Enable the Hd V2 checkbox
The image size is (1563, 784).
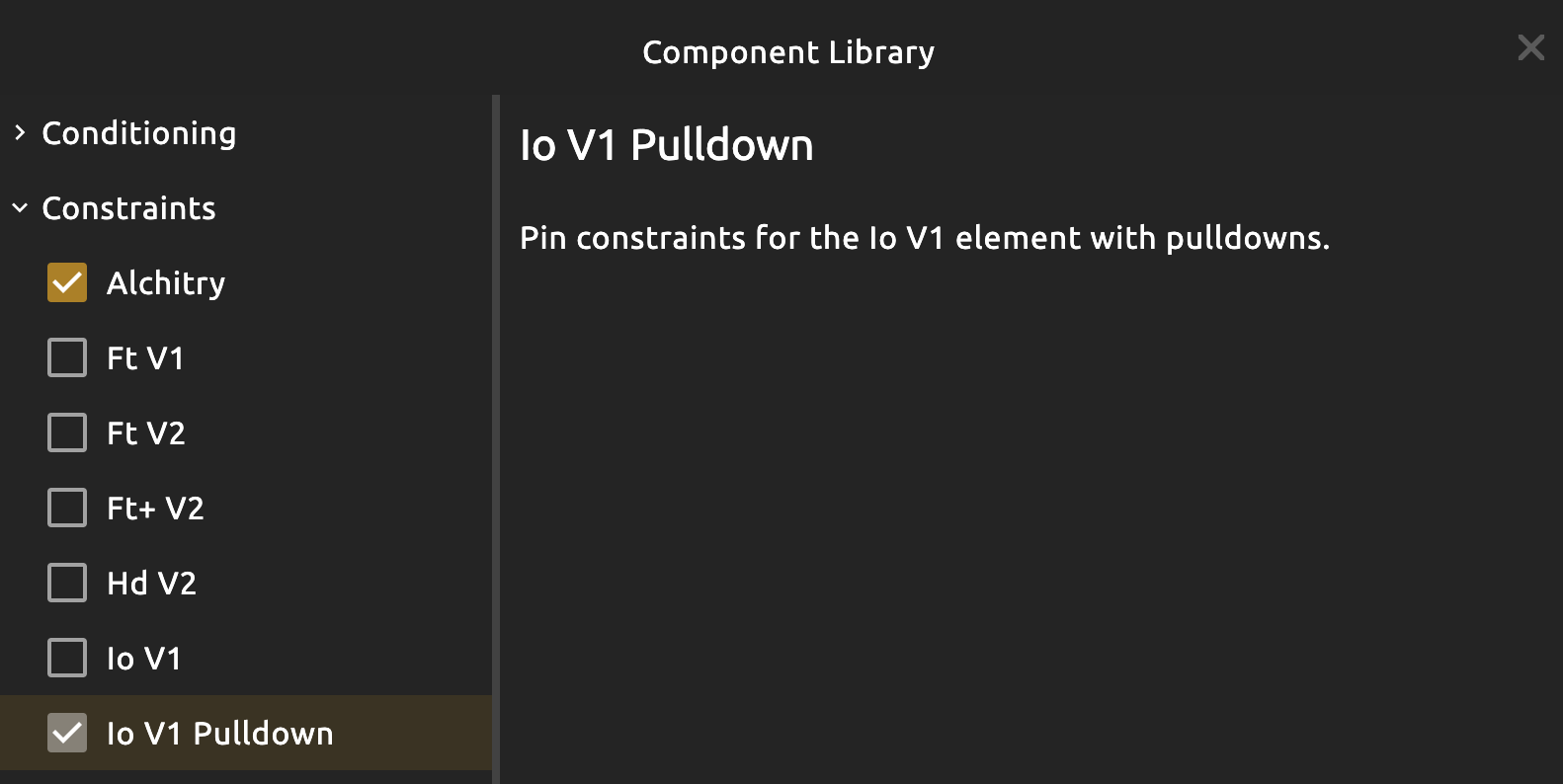[x=67, y=584]
